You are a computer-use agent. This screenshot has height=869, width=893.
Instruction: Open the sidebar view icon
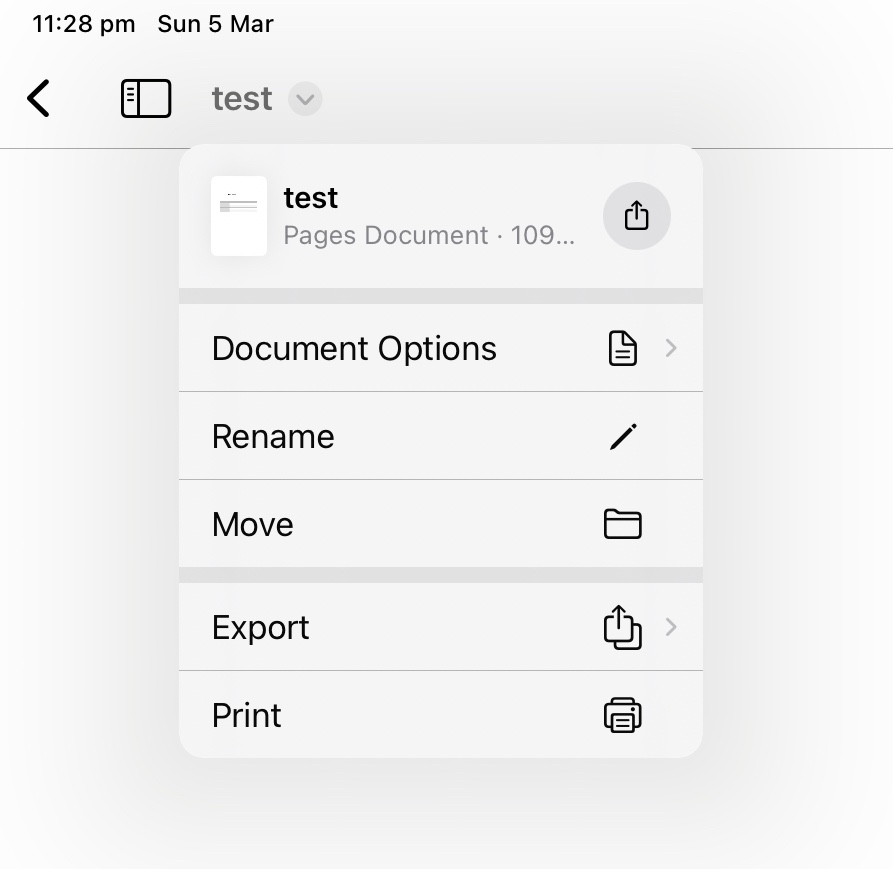point(146,98)
